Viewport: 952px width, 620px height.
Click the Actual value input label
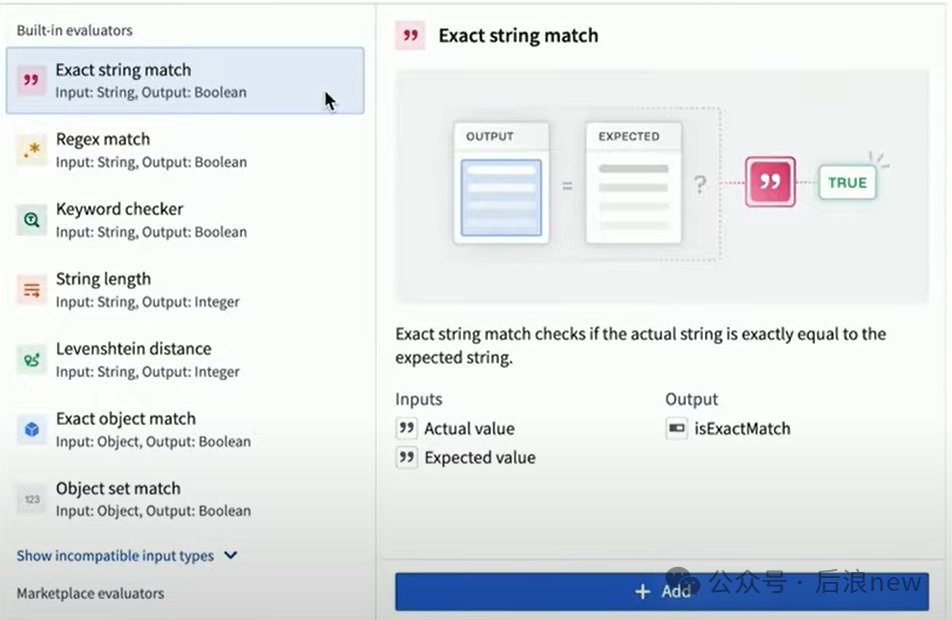pyautogui.click(x=469, y=429)
